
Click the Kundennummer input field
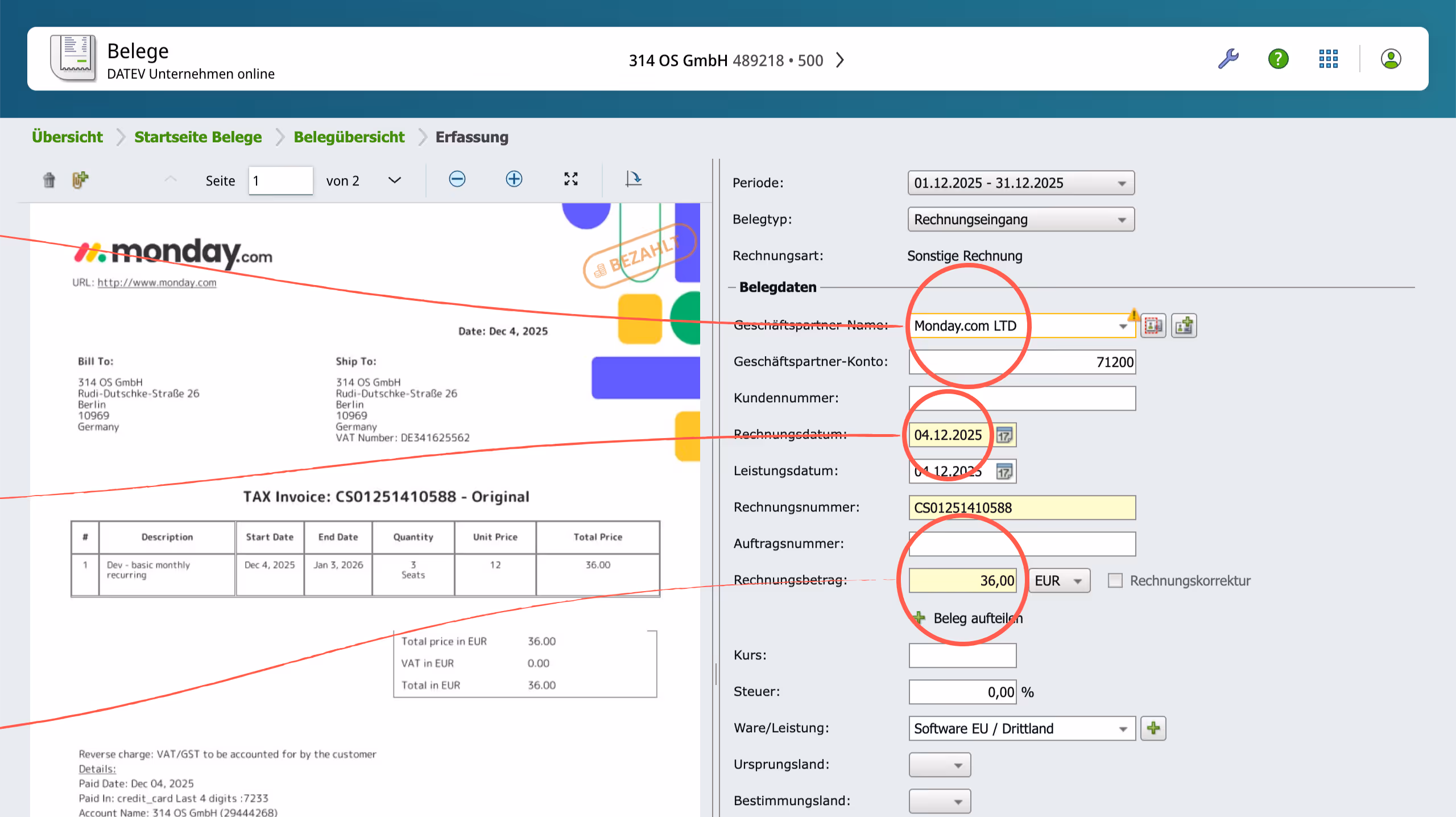(1021, 398)
